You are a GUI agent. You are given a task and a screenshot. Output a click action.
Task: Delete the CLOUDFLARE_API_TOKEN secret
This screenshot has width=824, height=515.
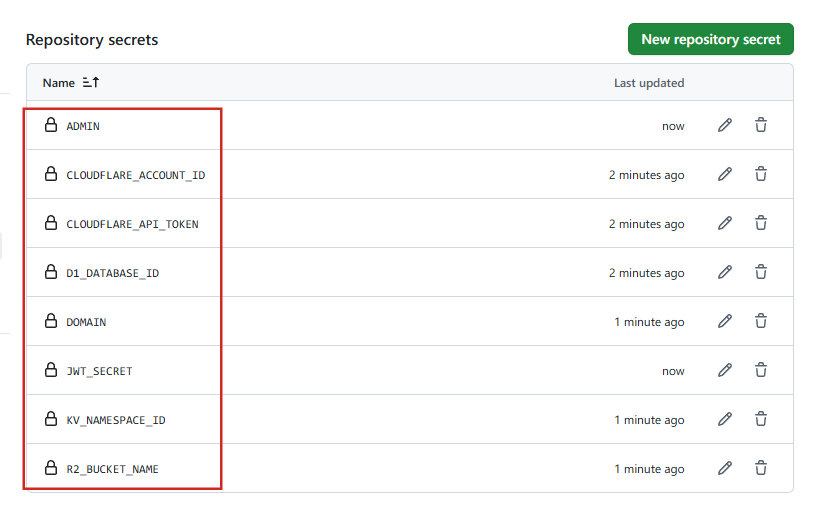coord(761,223)
